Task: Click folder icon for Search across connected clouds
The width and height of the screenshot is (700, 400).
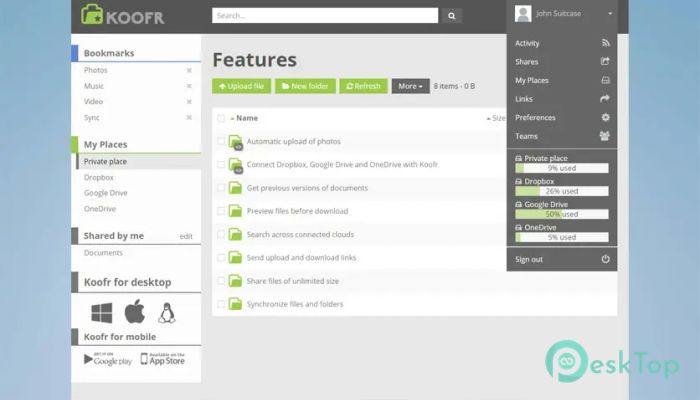Action: [235, 234]
